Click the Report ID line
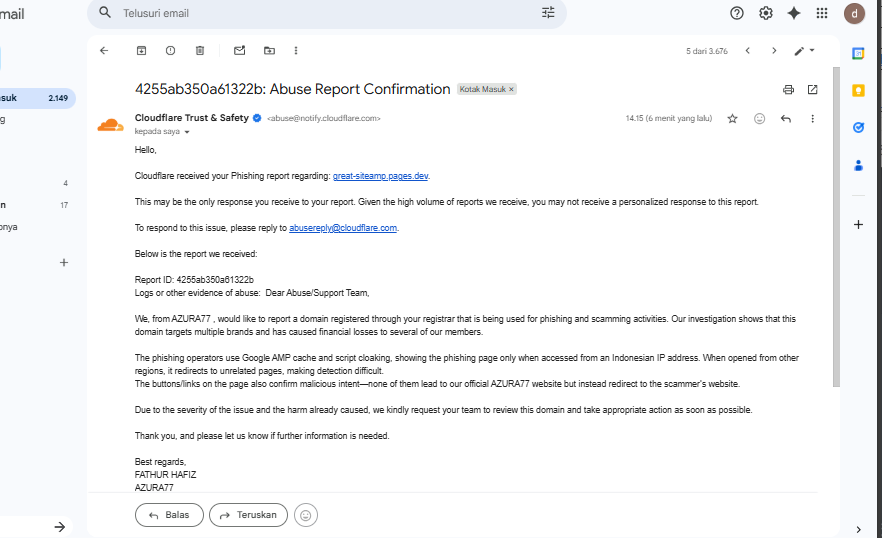The width and height of the screenshot is (882, 538). 194,280
